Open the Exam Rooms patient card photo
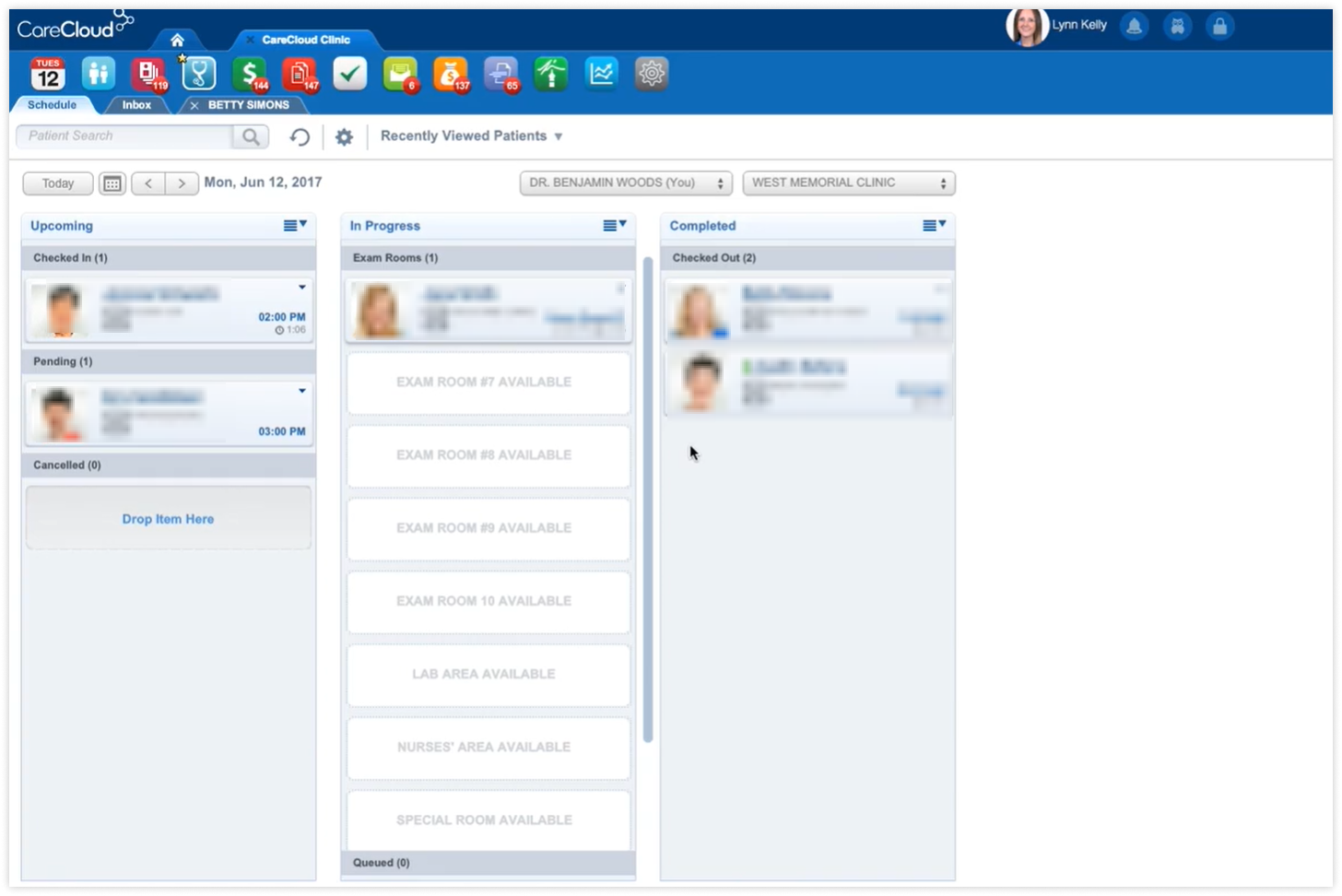The image size is (1342, 896). point(379,310)
